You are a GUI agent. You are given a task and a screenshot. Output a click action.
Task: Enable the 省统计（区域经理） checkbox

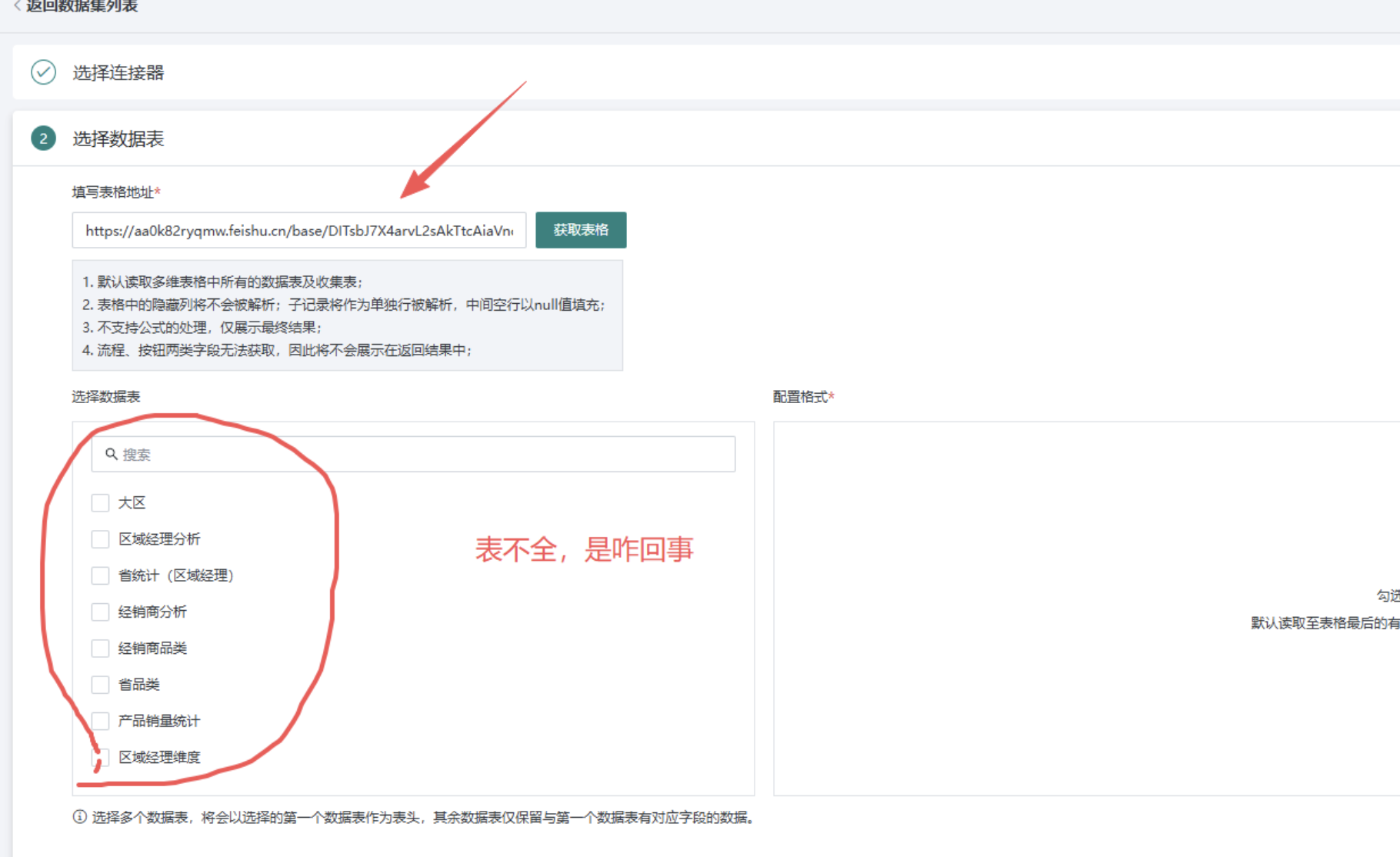pos(100,575)
